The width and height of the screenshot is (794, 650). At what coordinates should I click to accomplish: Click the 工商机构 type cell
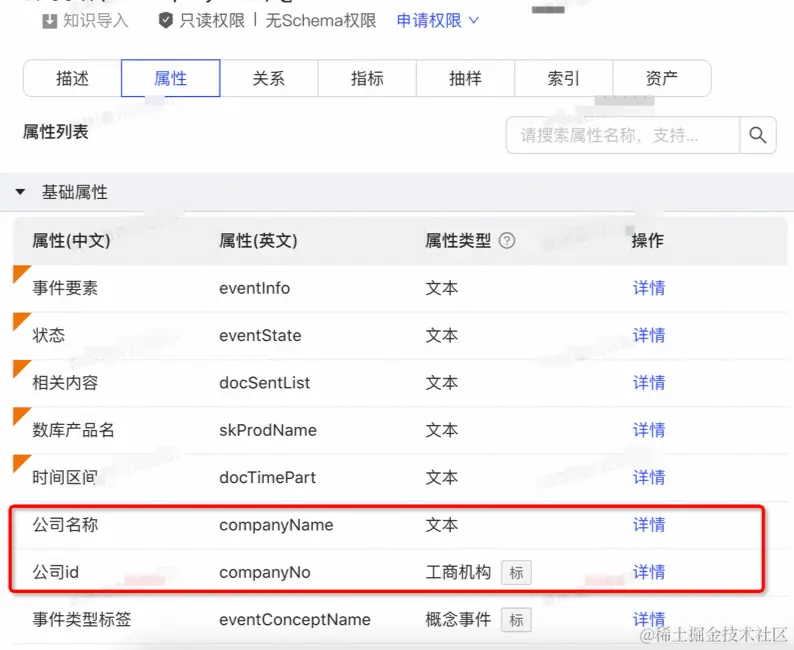[x=458, y=572]
